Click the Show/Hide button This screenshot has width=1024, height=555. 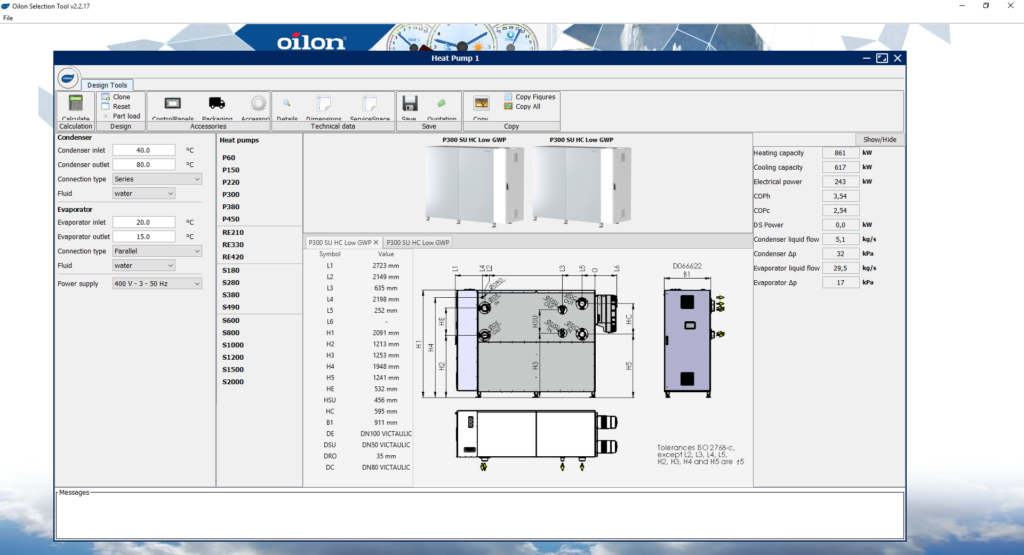(880, 139)
